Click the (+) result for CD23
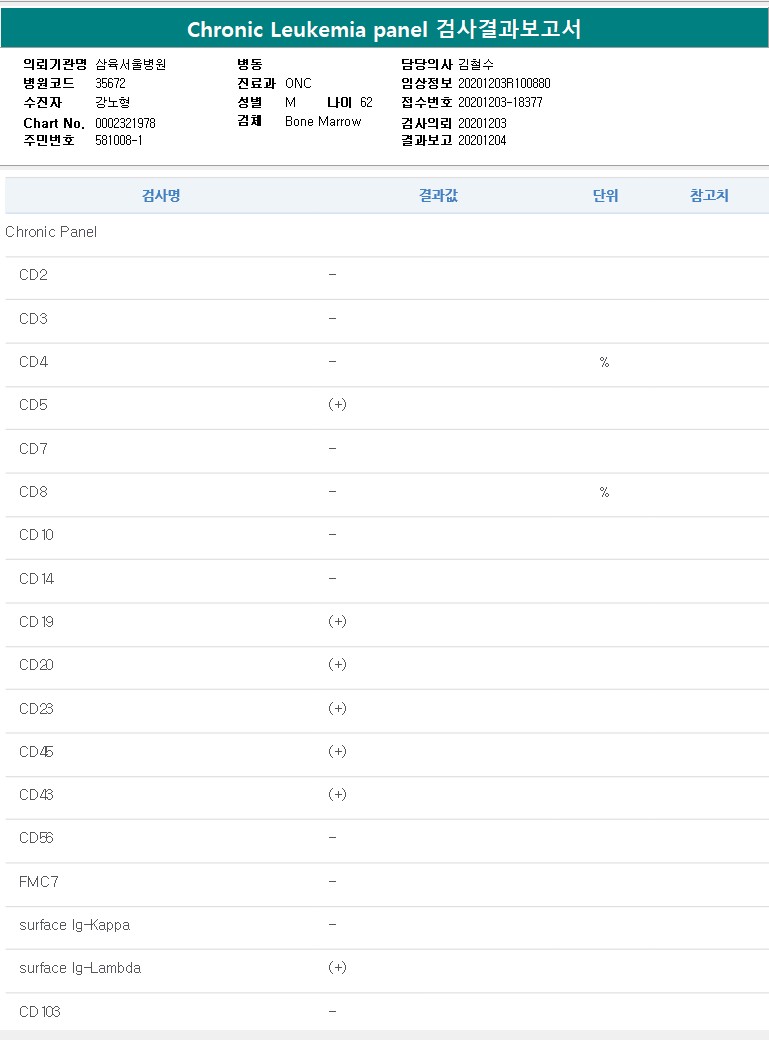The image size is (769, 1040). click(x=337, y=708)
